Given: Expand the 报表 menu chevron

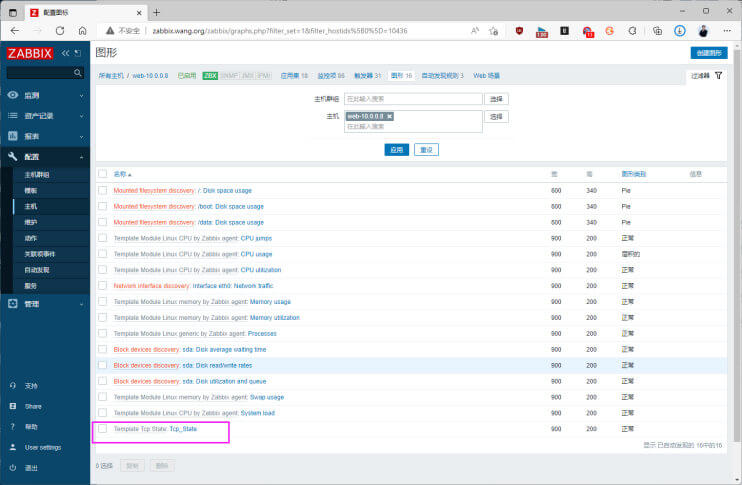Looking at the screenshot, I should (81, 137).
